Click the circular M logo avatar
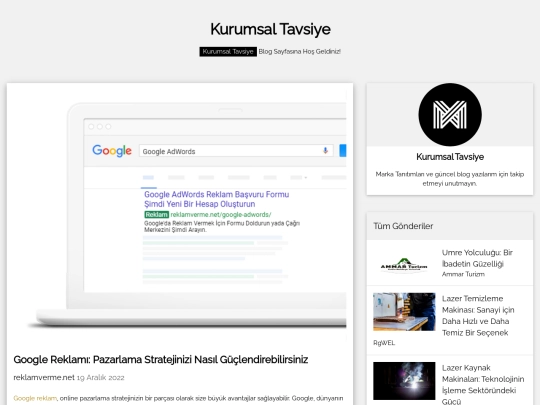 click(x=450, y=115)
